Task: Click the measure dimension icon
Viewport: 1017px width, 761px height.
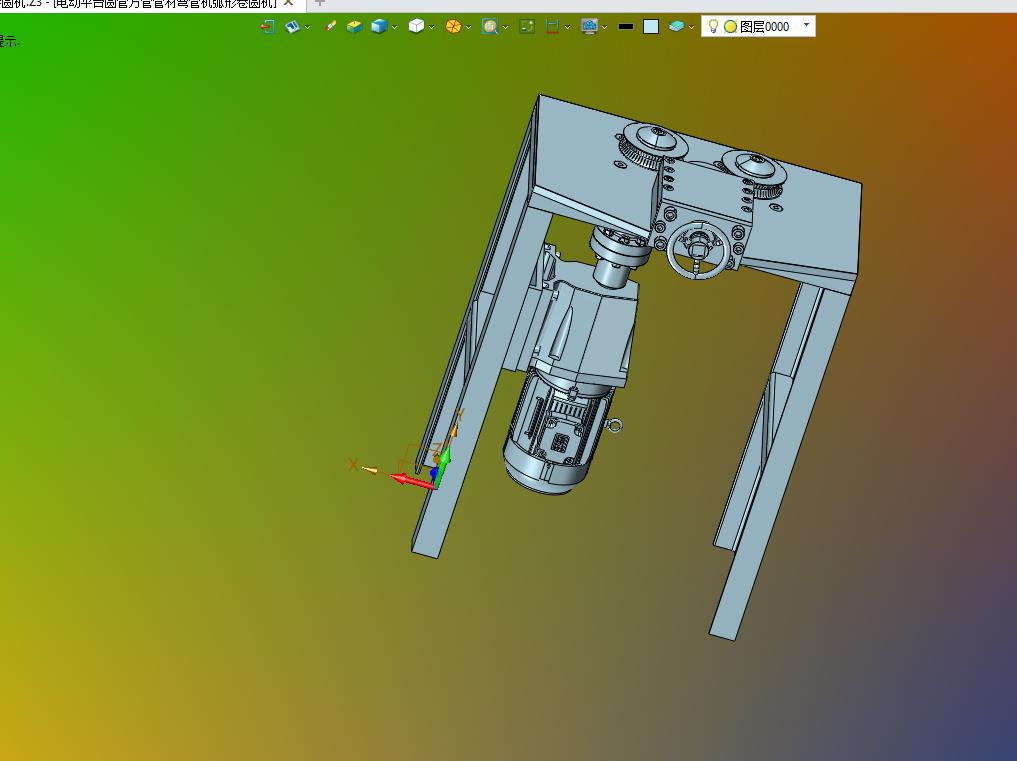Action: (552, 27)
